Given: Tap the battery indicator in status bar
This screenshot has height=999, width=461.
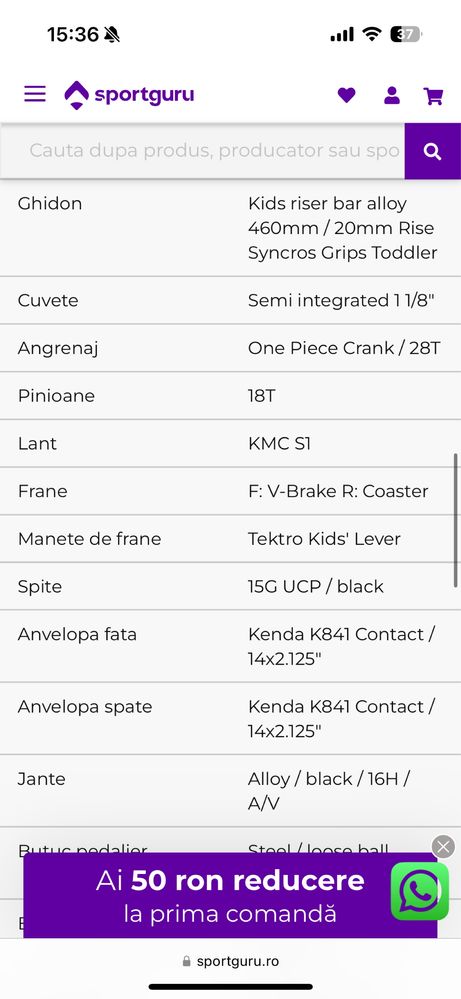Looking at the screenshot, I should [406, 34].
